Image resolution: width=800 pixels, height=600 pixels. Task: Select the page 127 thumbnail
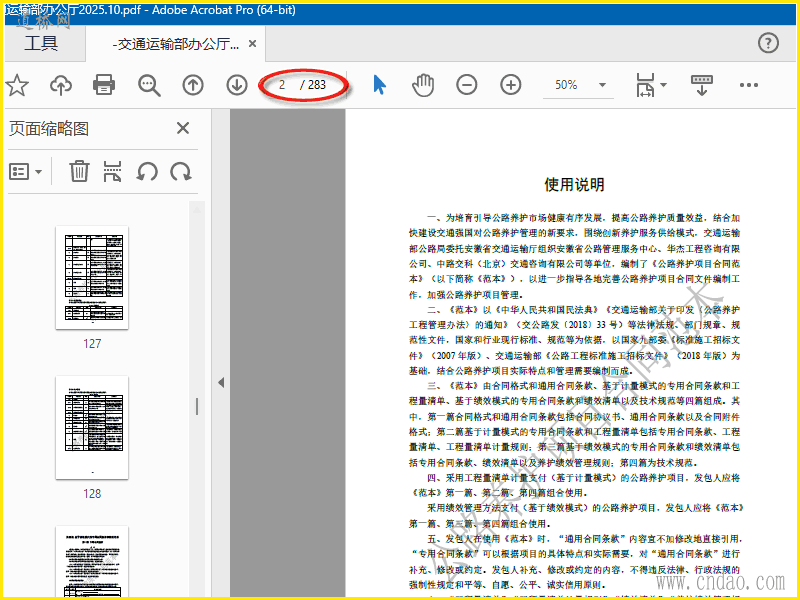click(x=92, y=278)
